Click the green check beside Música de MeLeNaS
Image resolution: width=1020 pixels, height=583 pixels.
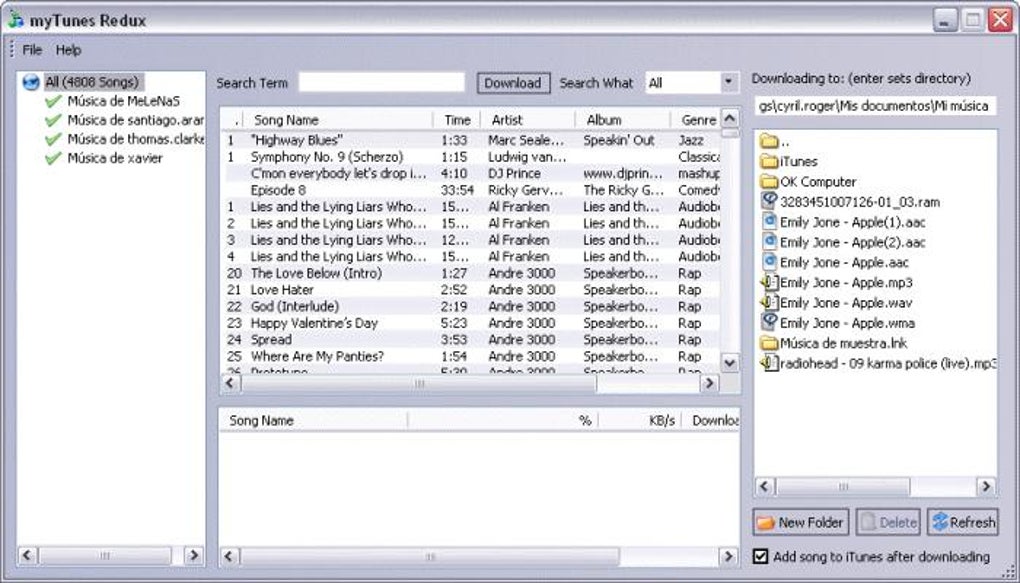click(x=53, y=102)
